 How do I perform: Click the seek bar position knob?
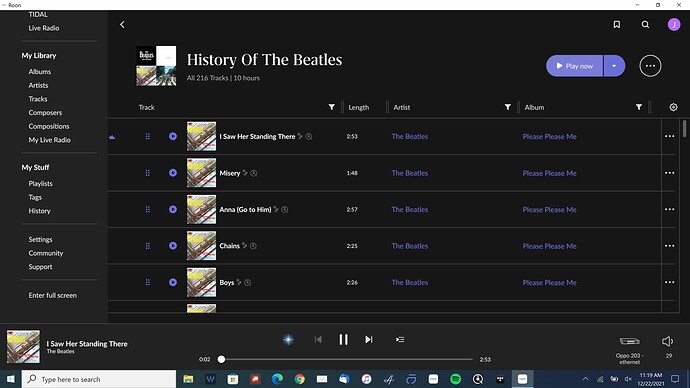tap(221, 359)
